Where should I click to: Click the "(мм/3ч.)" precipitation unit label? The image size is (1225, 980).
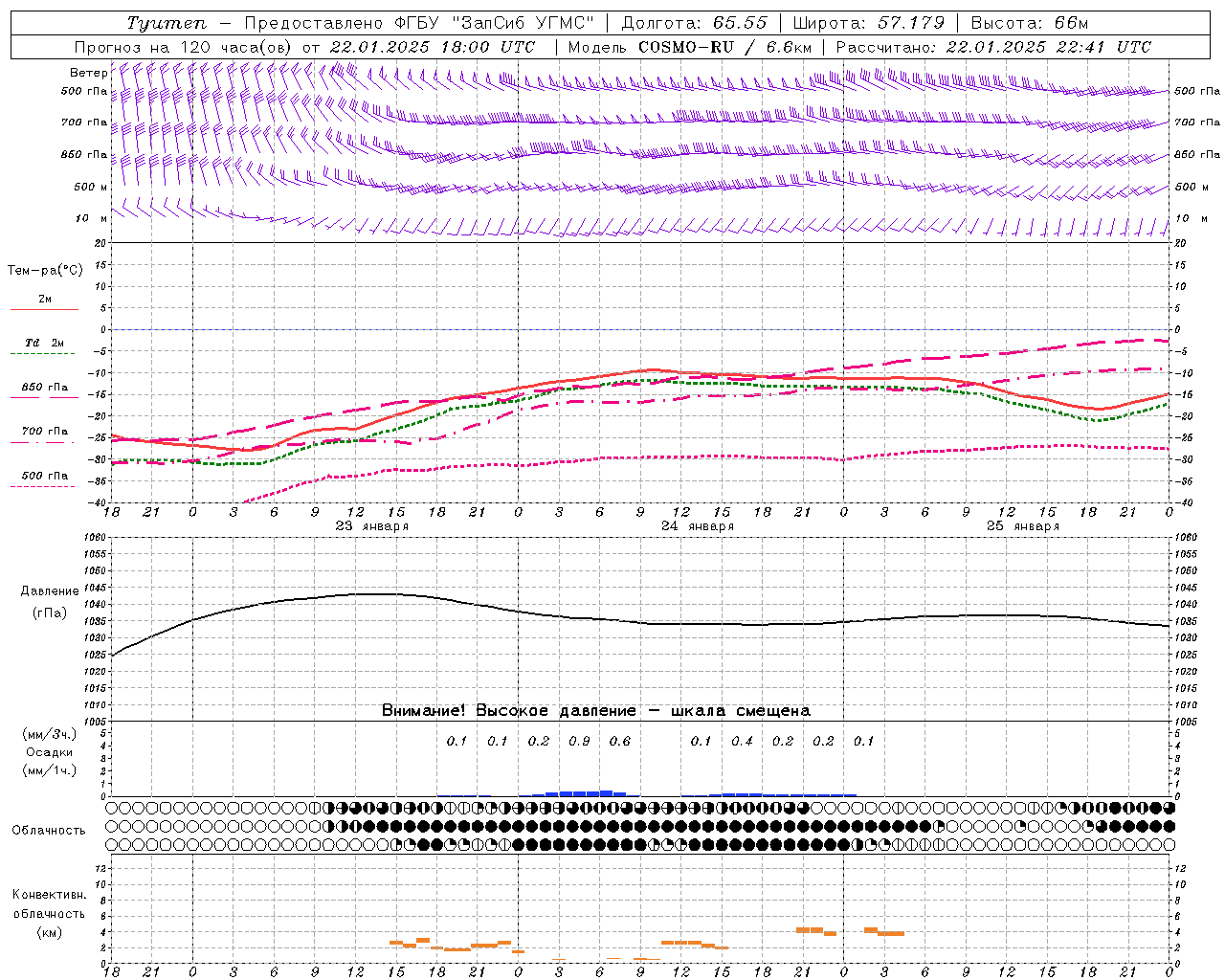point(50,735)
